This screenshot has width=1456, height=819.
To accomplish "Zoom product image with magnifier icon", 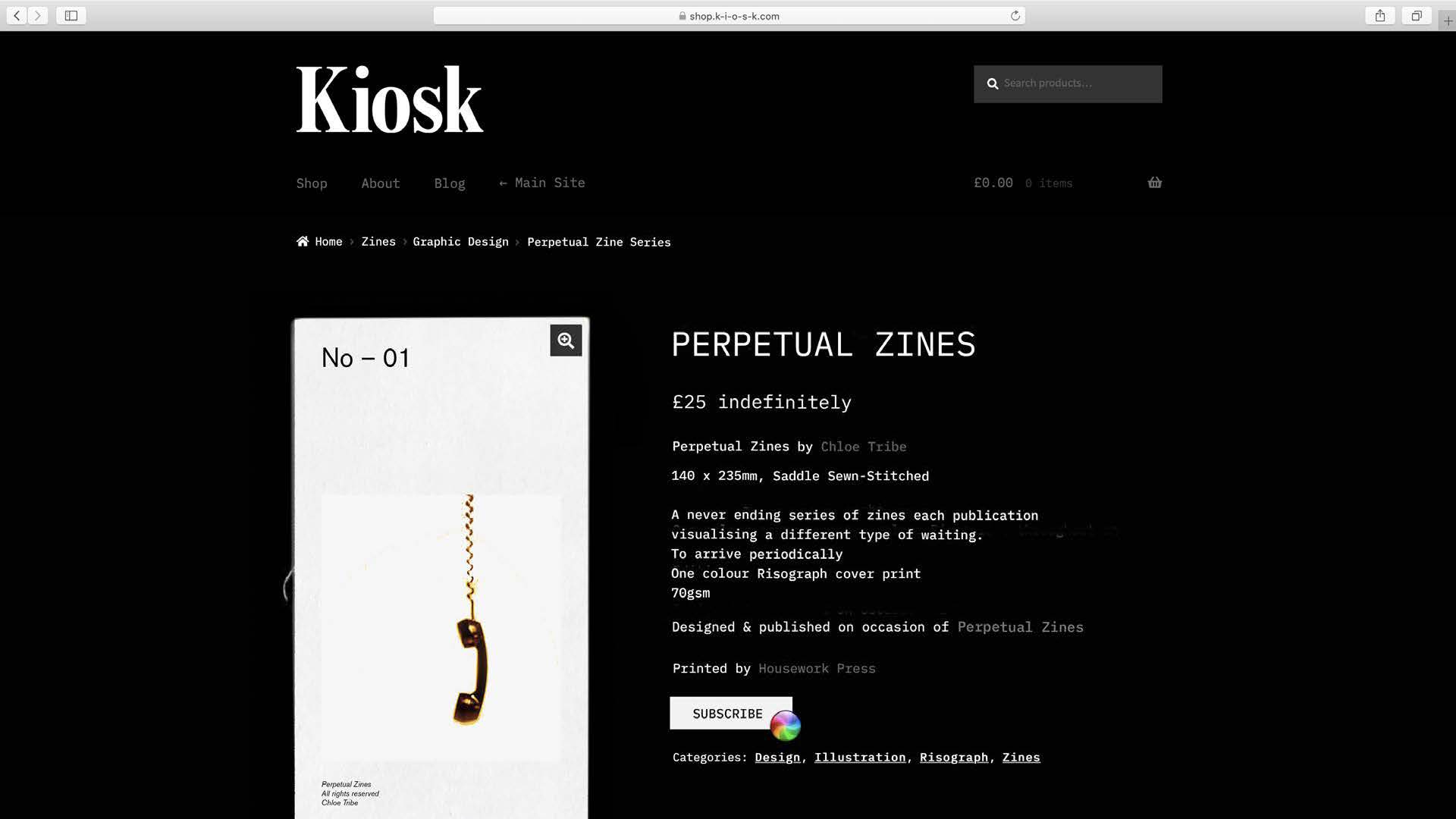I will (x=566, y=340).
